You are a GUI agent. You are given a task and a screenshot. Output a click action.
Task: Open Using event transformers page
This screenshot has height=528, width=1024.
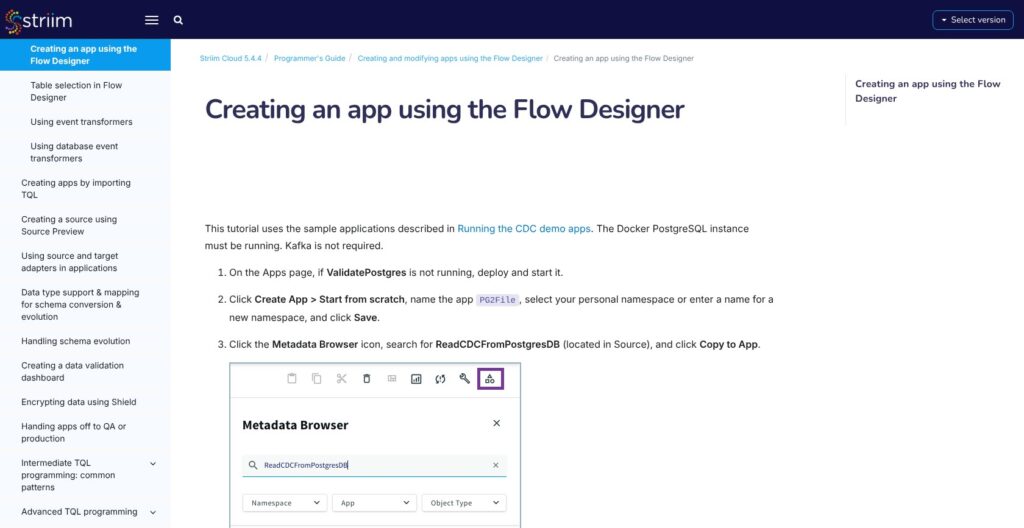[81, 122]
